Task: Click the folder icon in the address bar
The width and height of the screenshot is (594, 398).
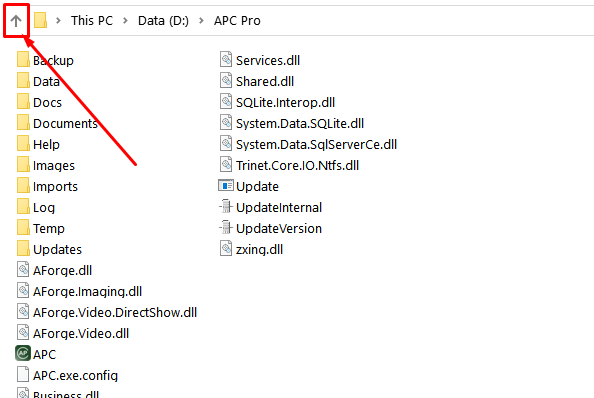Action: coord(40,20)
